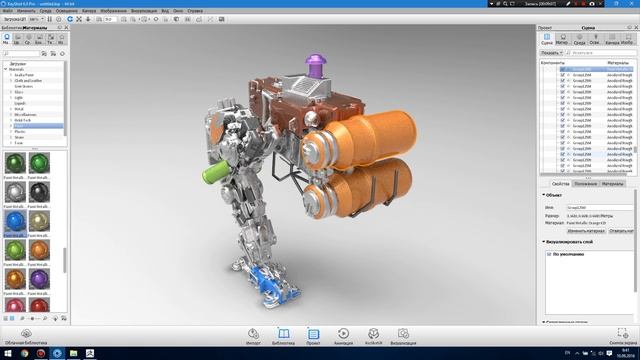Click the red recorder app in the taskbar

pos(41,353)
